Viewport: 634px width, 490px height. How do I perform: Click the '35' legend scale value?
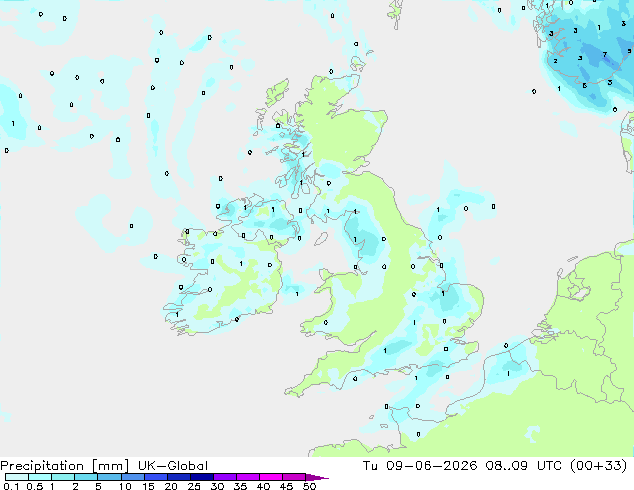coord(240,486)
